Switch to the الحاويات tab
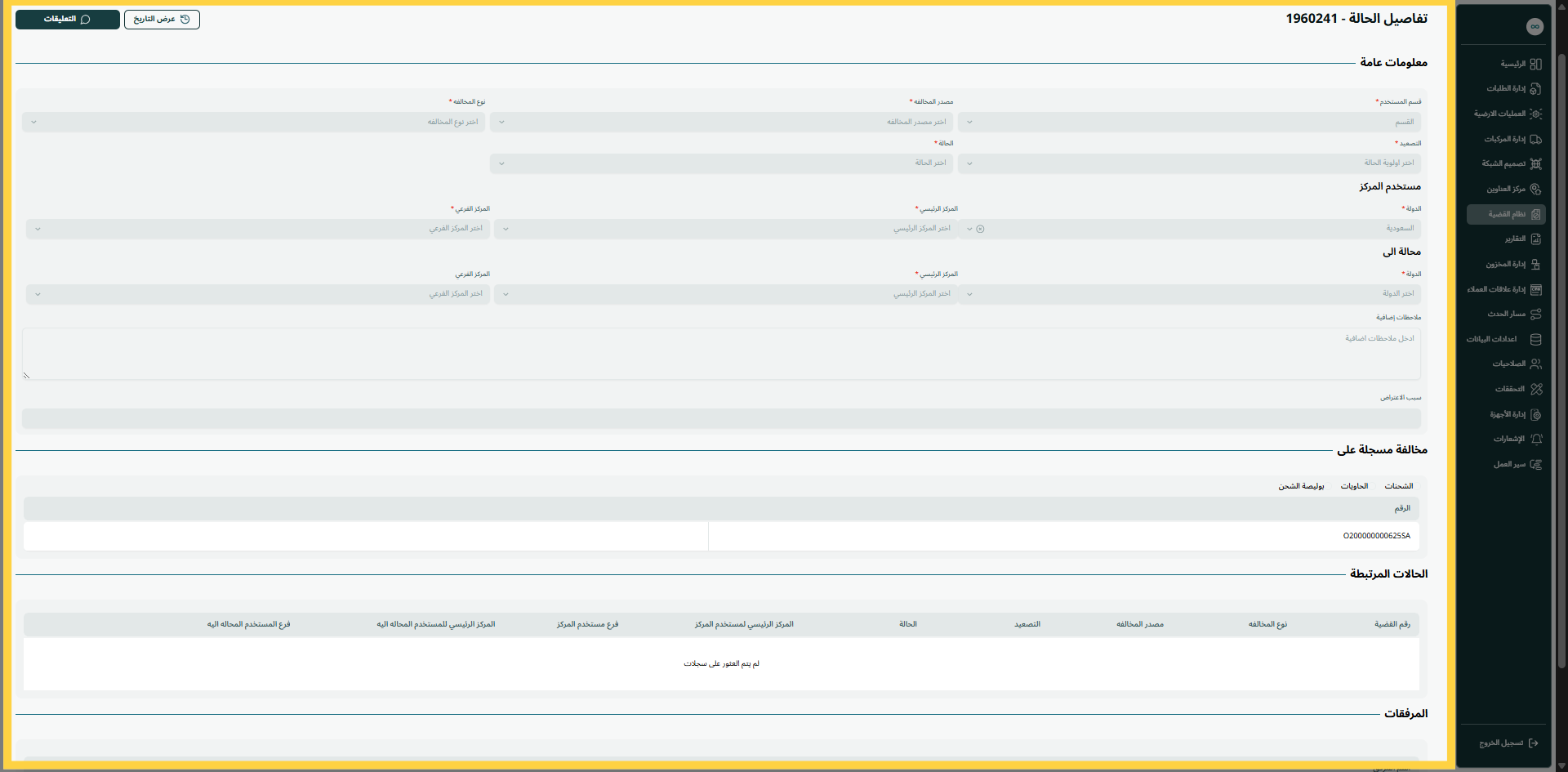 click(1354, 486)
